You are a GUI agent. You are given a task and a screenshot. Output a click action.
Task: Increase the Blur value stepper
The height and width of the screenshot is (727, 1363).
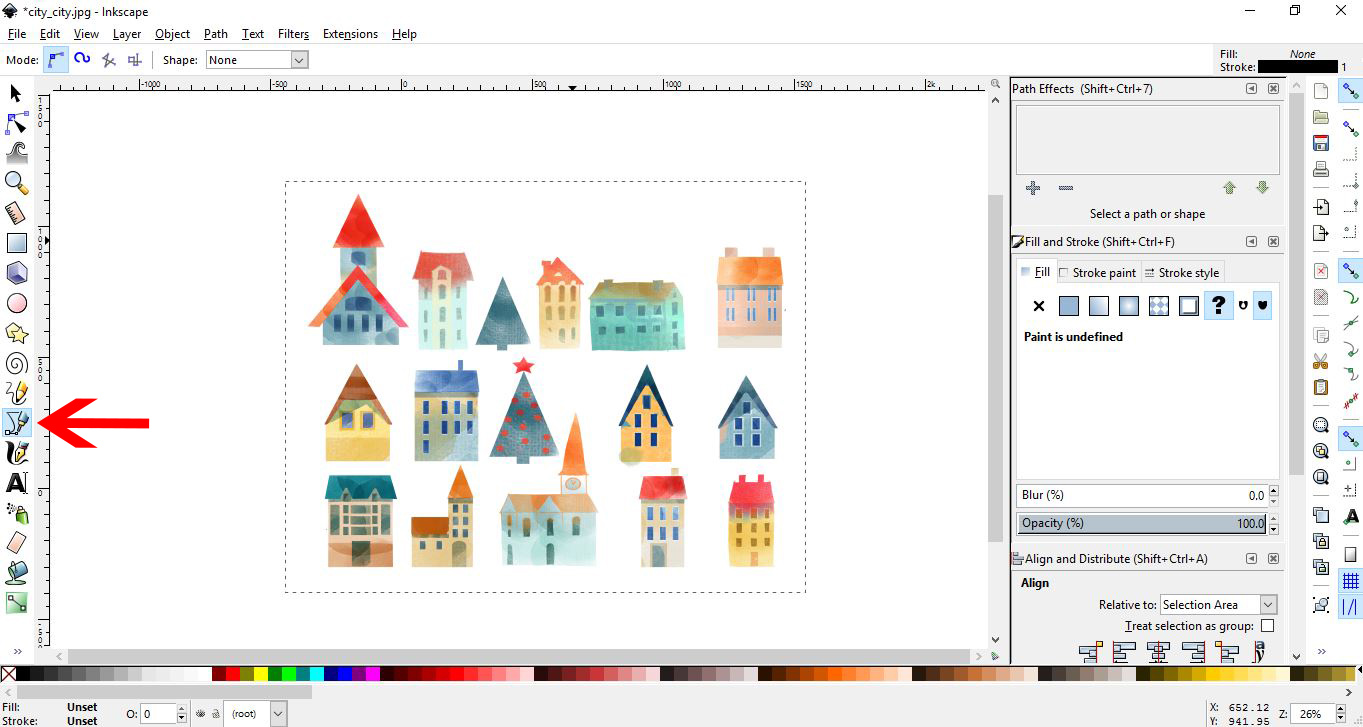point(1273,491)
